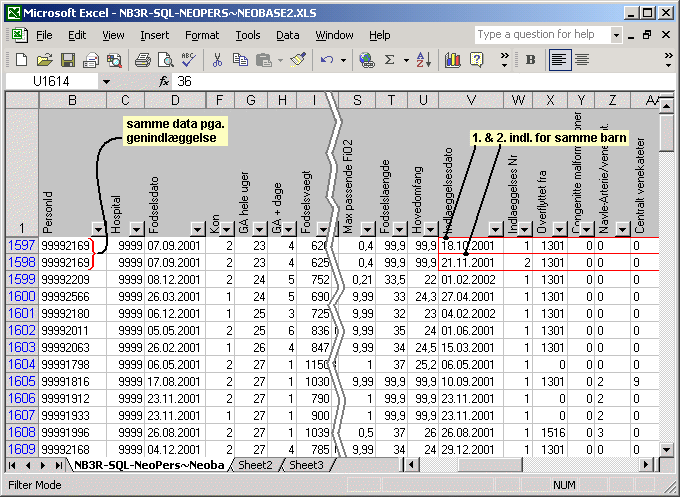
Task: Click the vertical scrollbar thumb
Action: (x=666, y=133)
